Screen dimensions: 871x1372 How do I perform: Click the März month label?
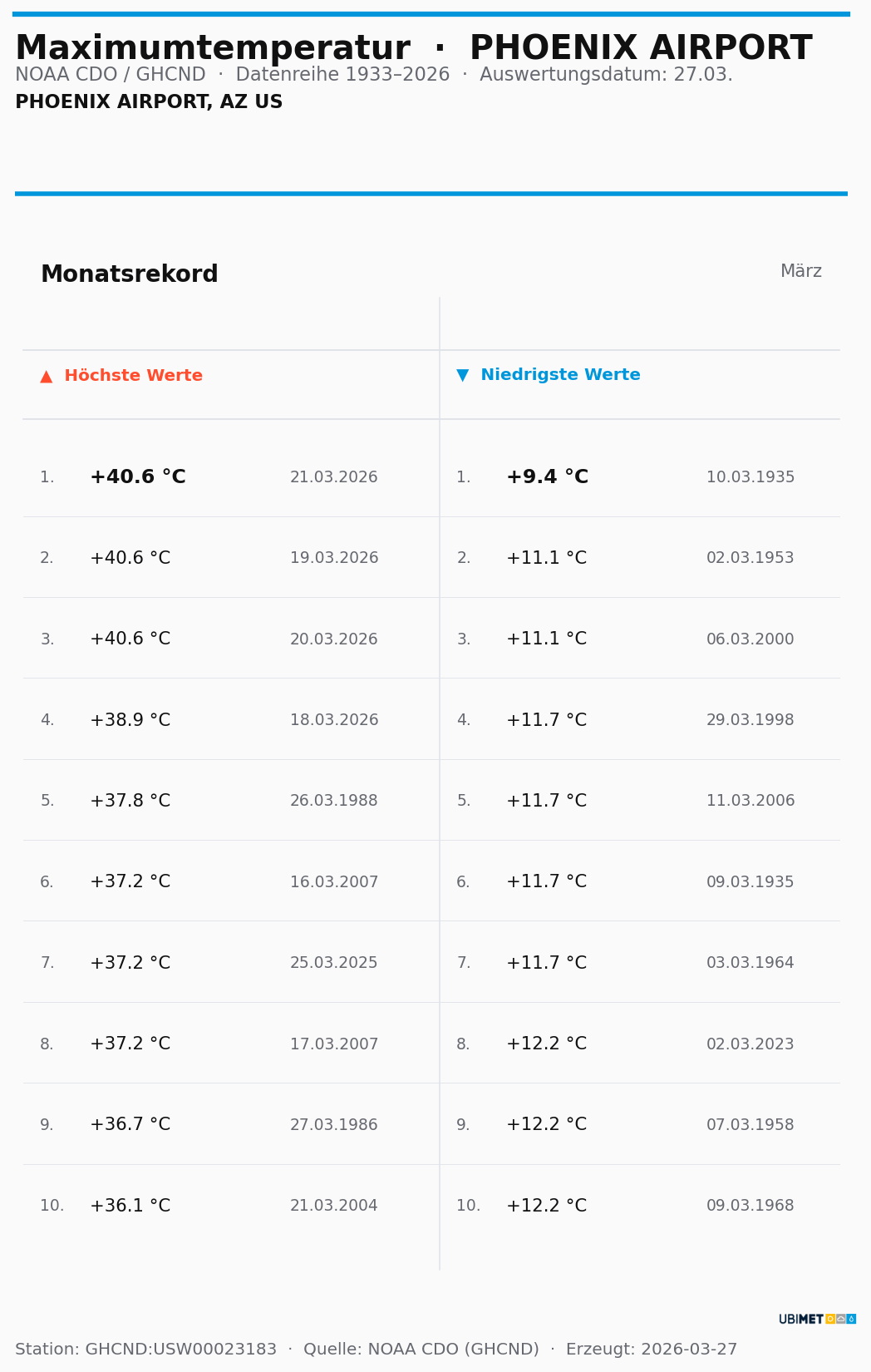pos(800,271)
